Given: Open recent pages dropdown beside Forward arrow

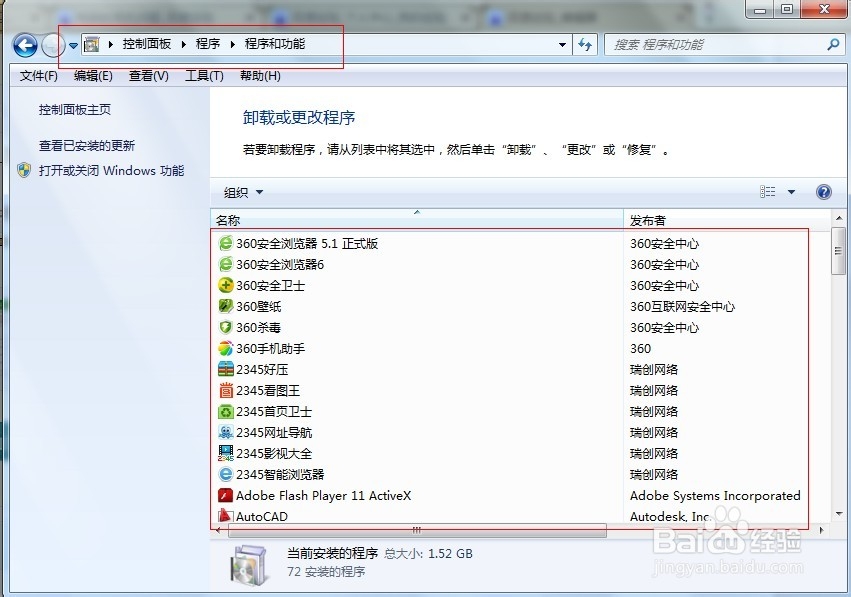Looking at the screenshot, I should pyautogui.click(x=73, y=46).
